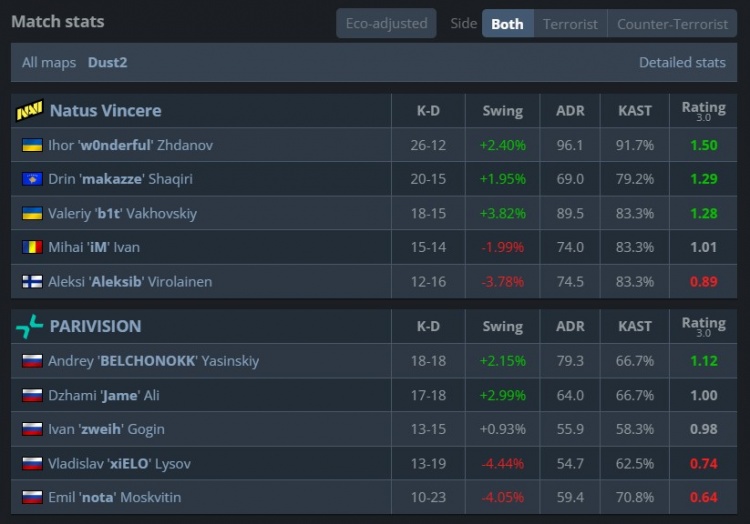Switch side filter to Terrorist
The height and width of the screenshot is (524, 750).
point(570,23)
